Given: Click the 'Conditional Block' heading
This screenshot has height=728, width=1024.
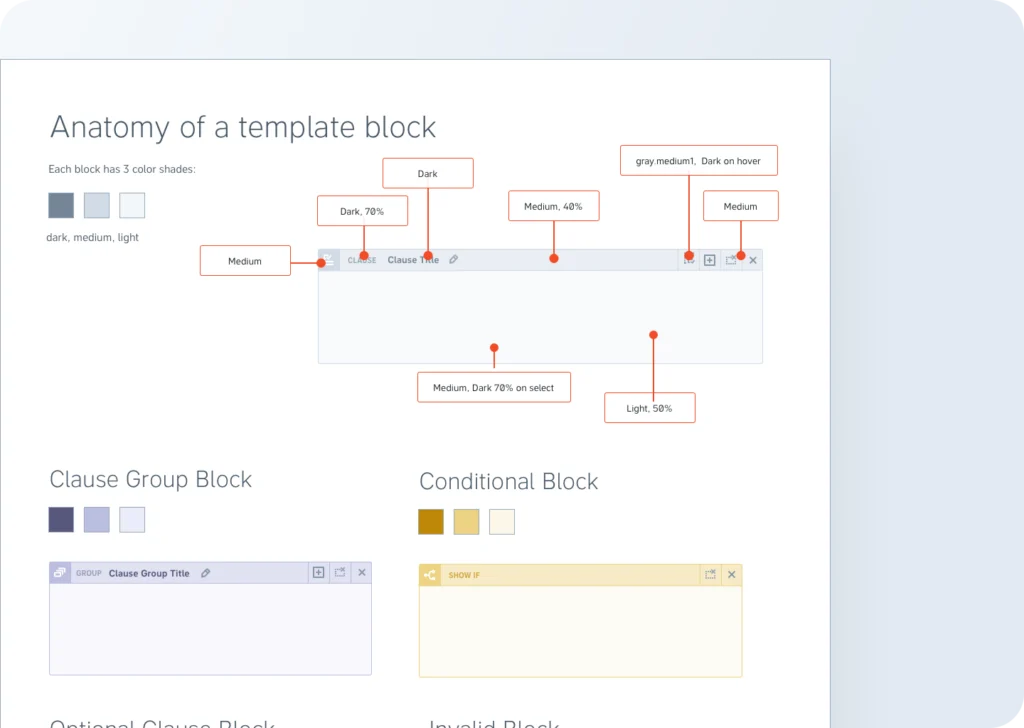Looking at the screenshot, I should 509,481.
